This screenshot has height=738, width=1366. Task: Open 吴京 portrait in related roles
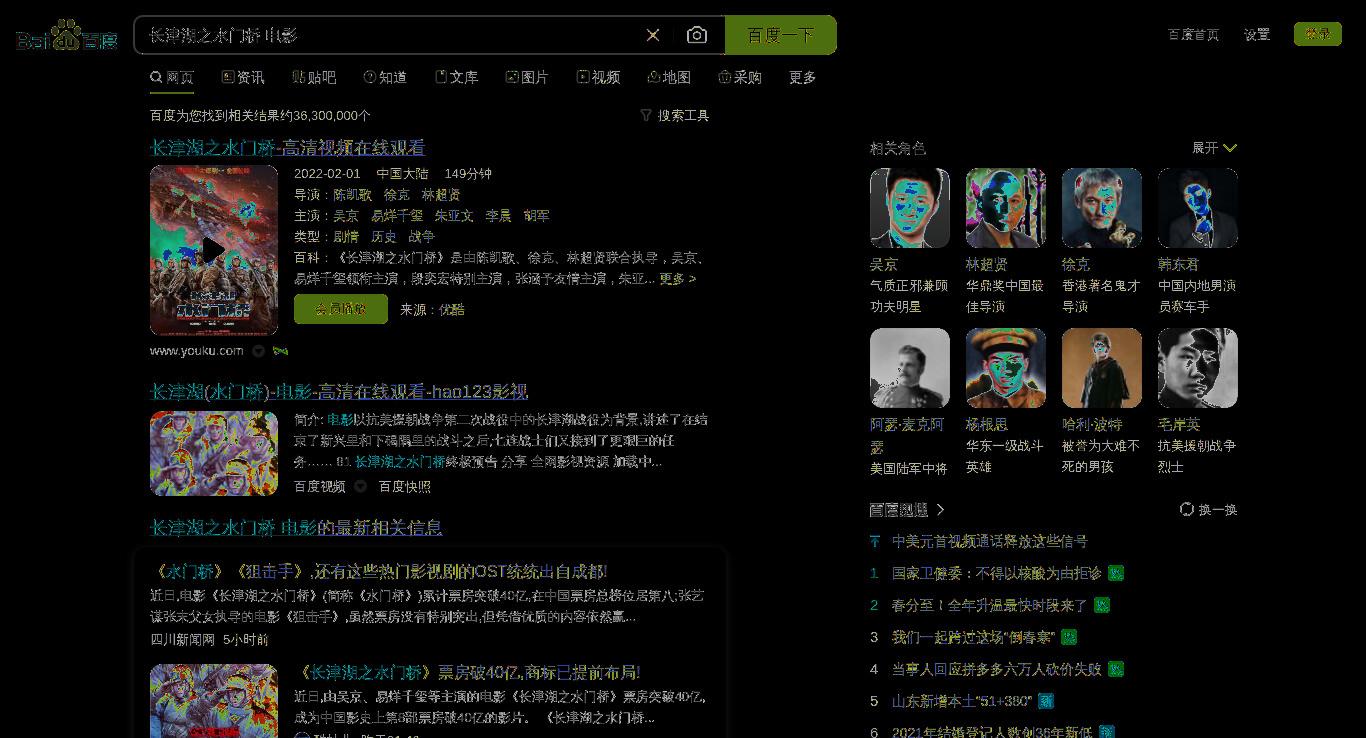point(910,208)
